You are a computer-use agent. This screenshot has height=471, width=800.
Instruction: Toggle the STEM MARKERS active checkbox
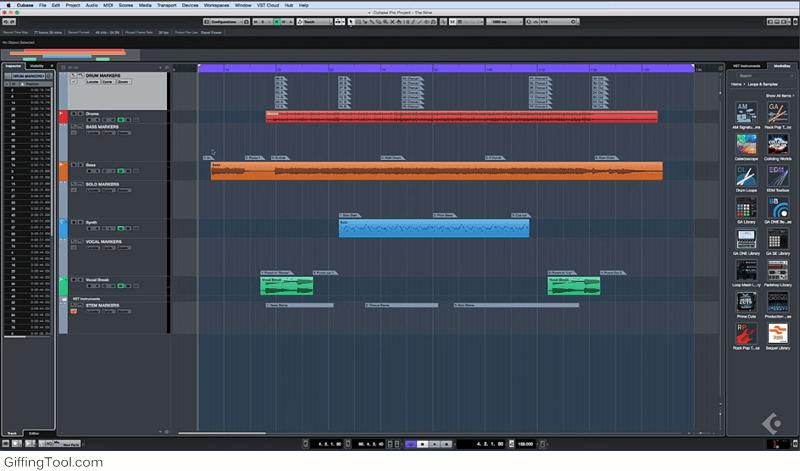pyautogui.click(x=74, y=311)
